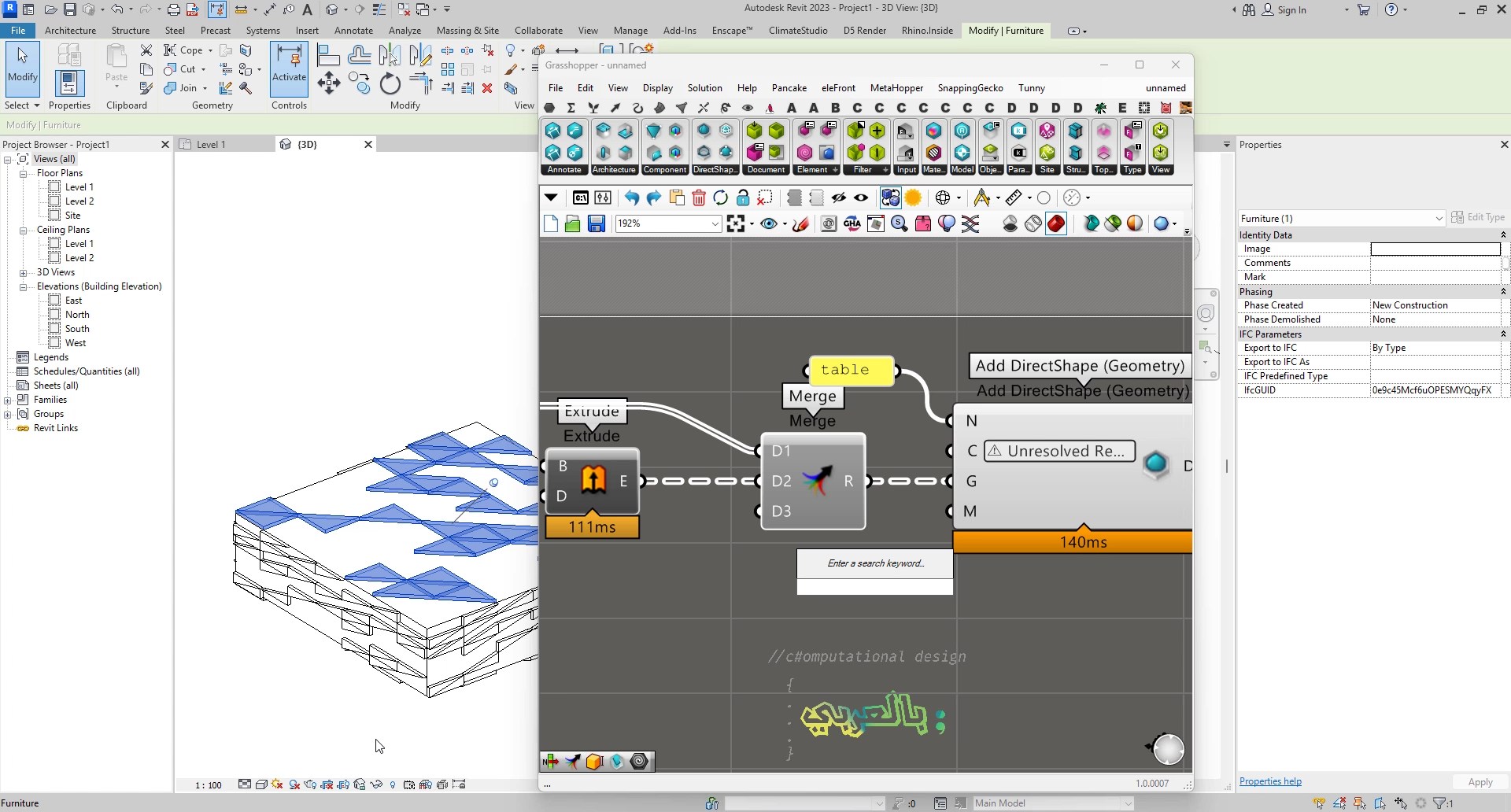Select the Rotate tool in Modify panel
1511x812 pixels.
[390, 83]
